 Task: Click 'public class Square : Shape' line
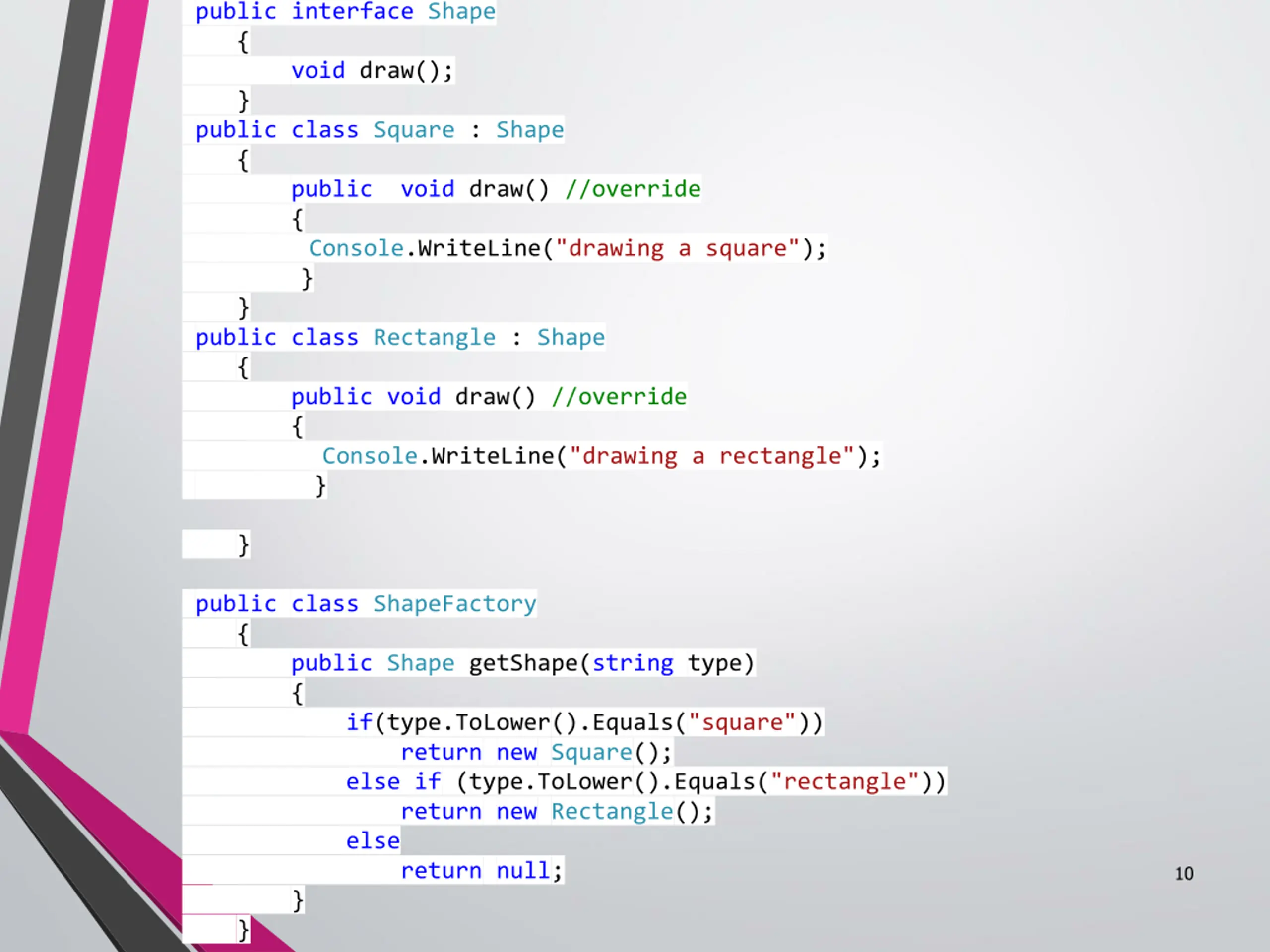tap(380, 130)
